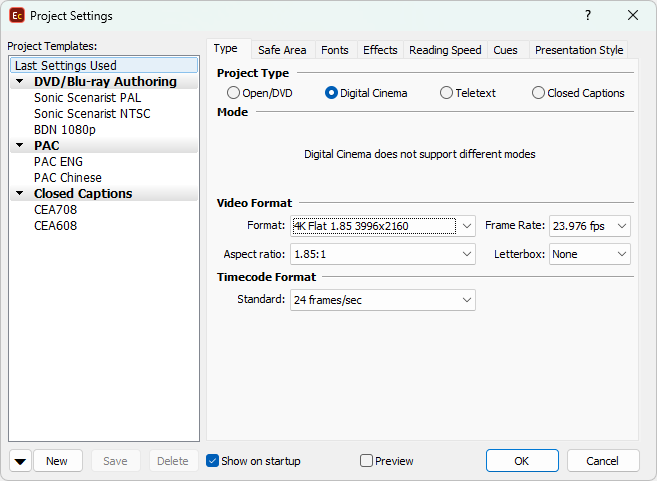Choose Closed Captions project type
The image size is (657, 481).
pyautogui.click(x=539, y=93)
